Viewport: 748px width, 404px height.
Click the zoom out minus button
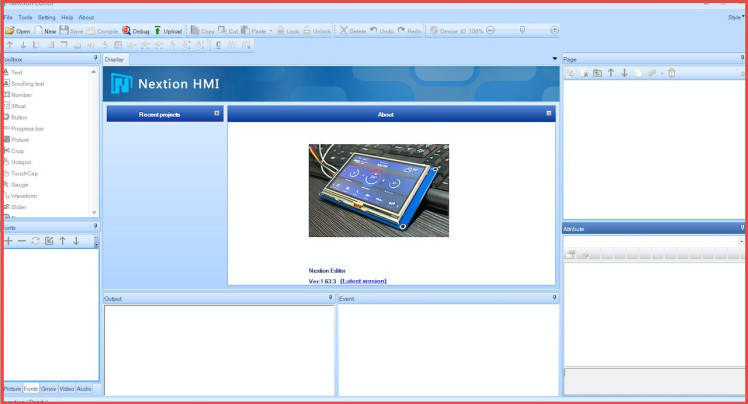[x=490, y=30]
